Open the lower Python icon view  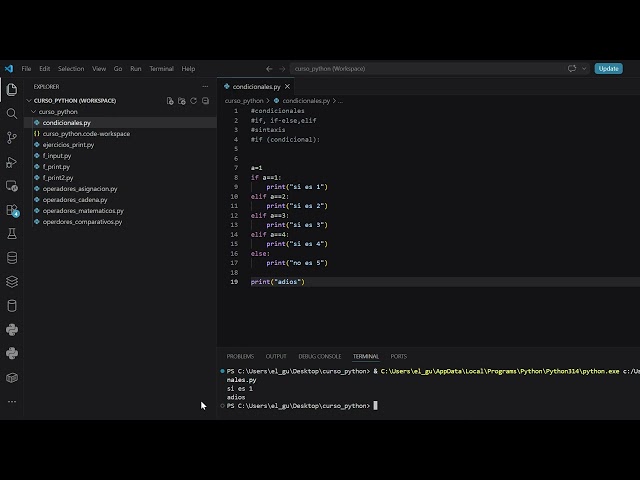(x=12, y=353)
